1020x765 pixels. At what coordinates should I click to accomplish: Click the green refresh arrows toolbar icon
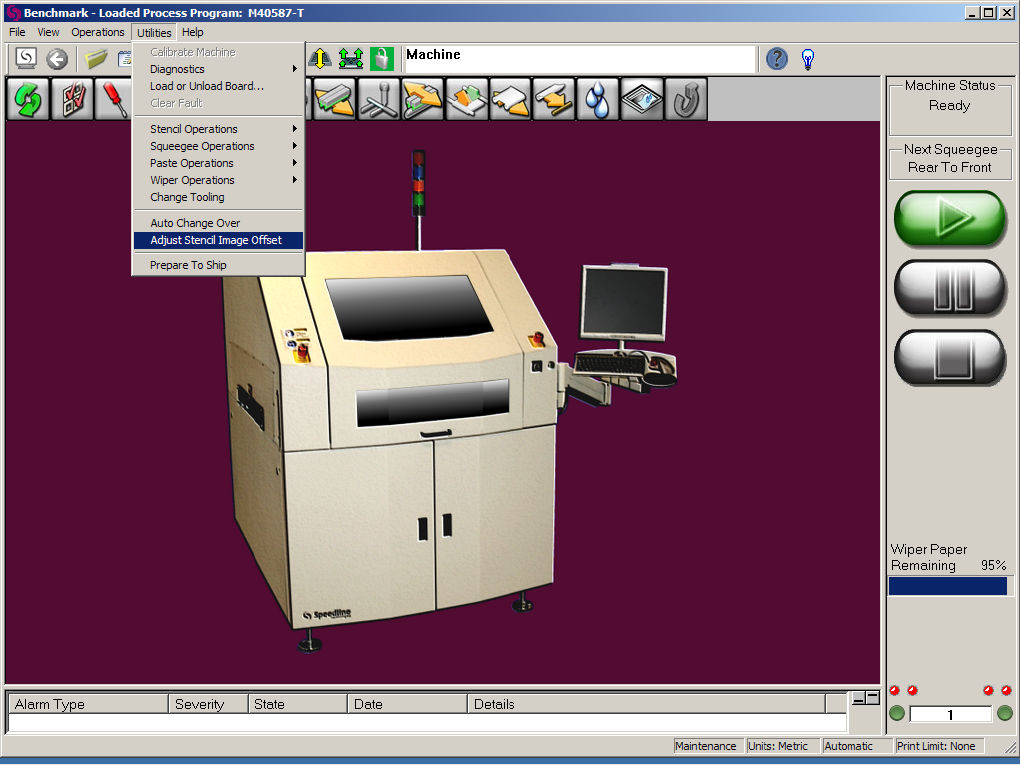tap(27, 100)
